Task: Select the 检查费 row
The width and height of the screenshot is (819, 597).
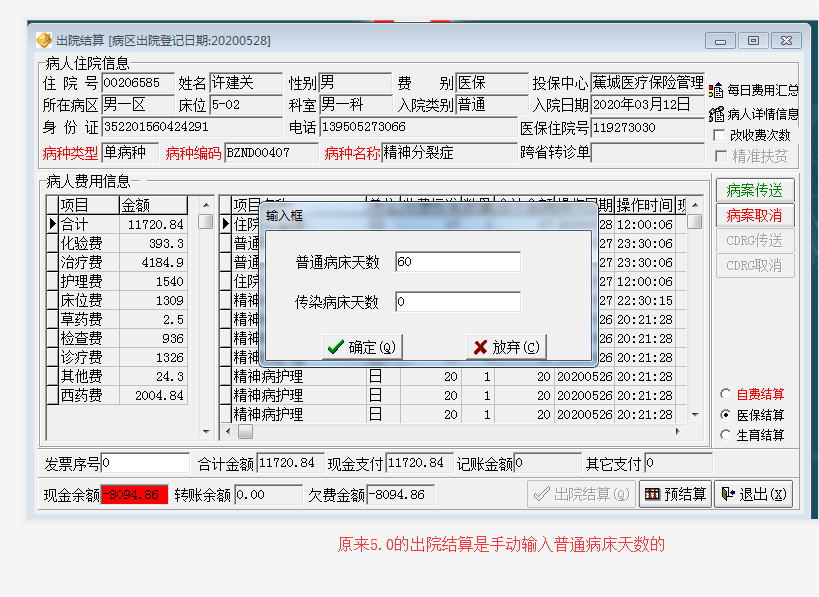Action: point(117,338)
